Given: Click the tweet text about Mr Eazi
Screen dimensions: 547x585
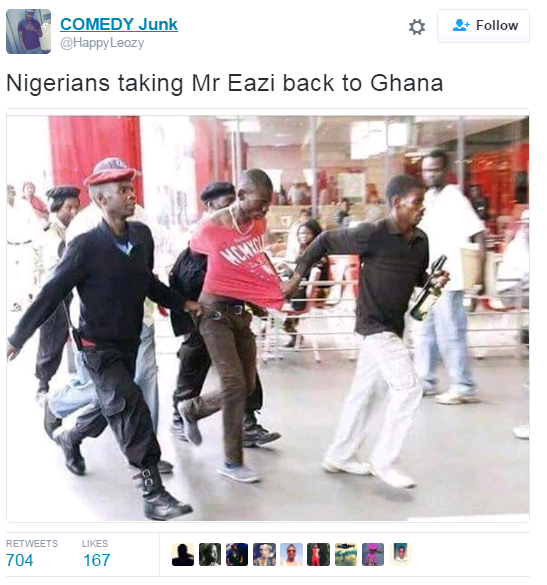Looking at the screenshot, I should 225,83.
